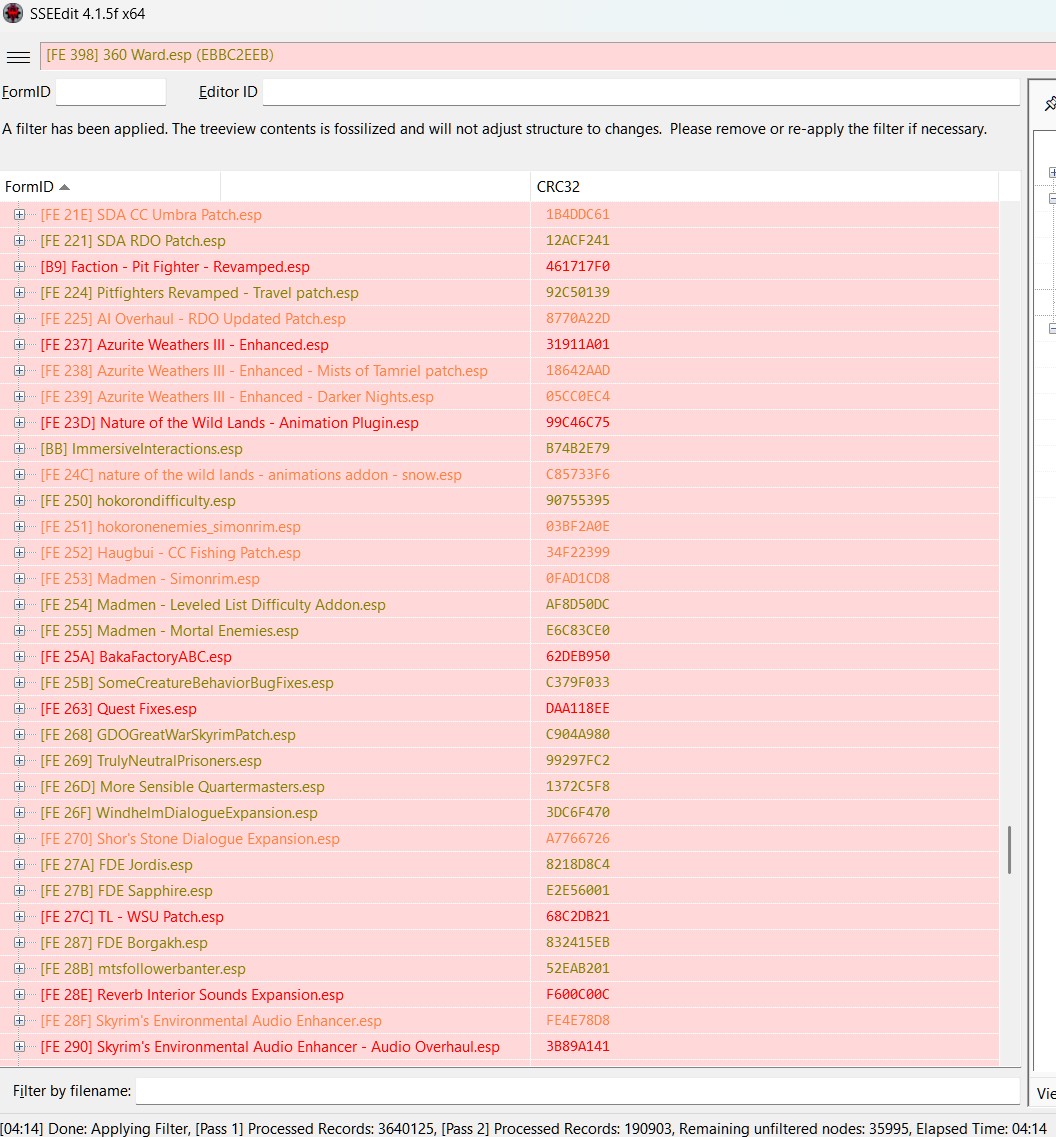The height and width of the screenshot is (1137, 1056).
Task: Click CRC32 value B74B2E79
Action: (x=577, y=448)
